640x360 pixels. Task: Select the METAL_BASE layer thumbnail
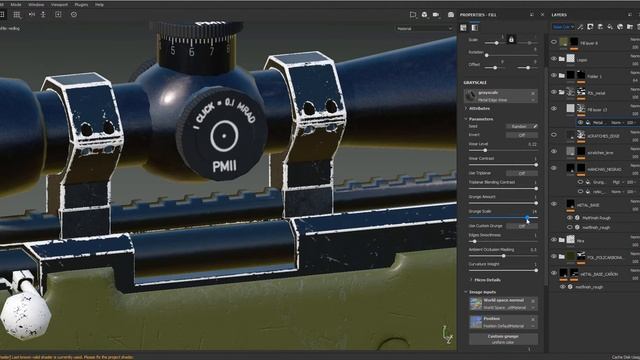tap(571, 204)
